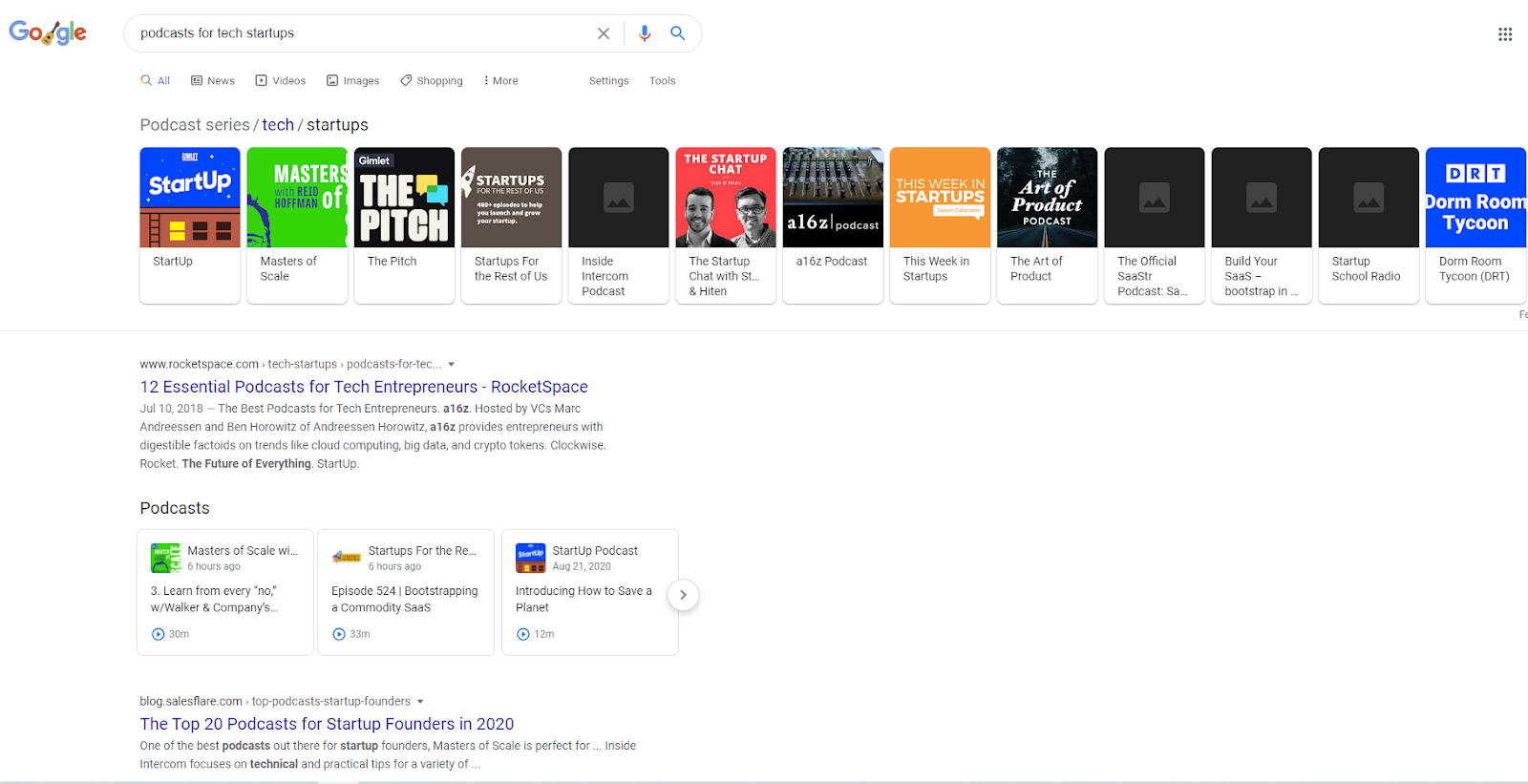Open 'Top 20 Podcasts for Startup Founders' result
1528x784 pixels.
click(327, 724)
